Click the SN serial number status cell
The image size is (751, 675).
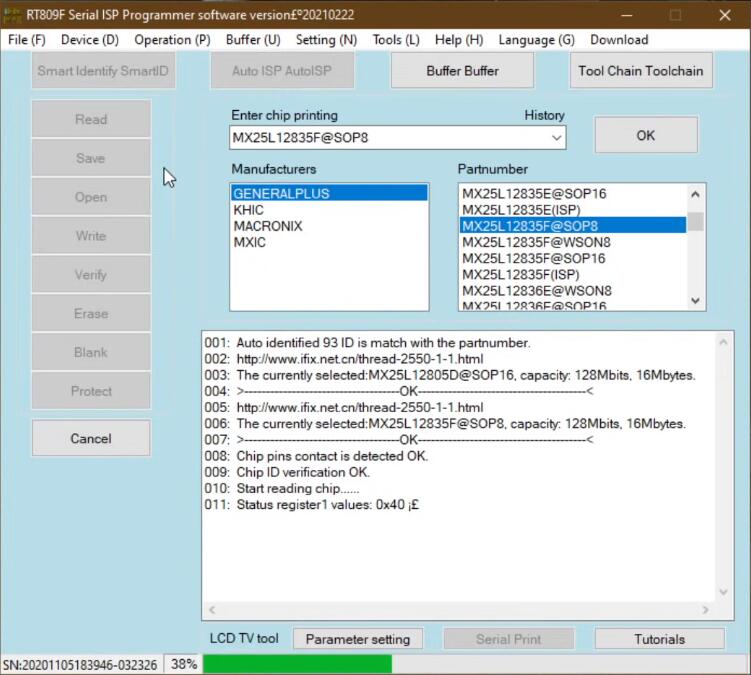click(x=80, y=665)
